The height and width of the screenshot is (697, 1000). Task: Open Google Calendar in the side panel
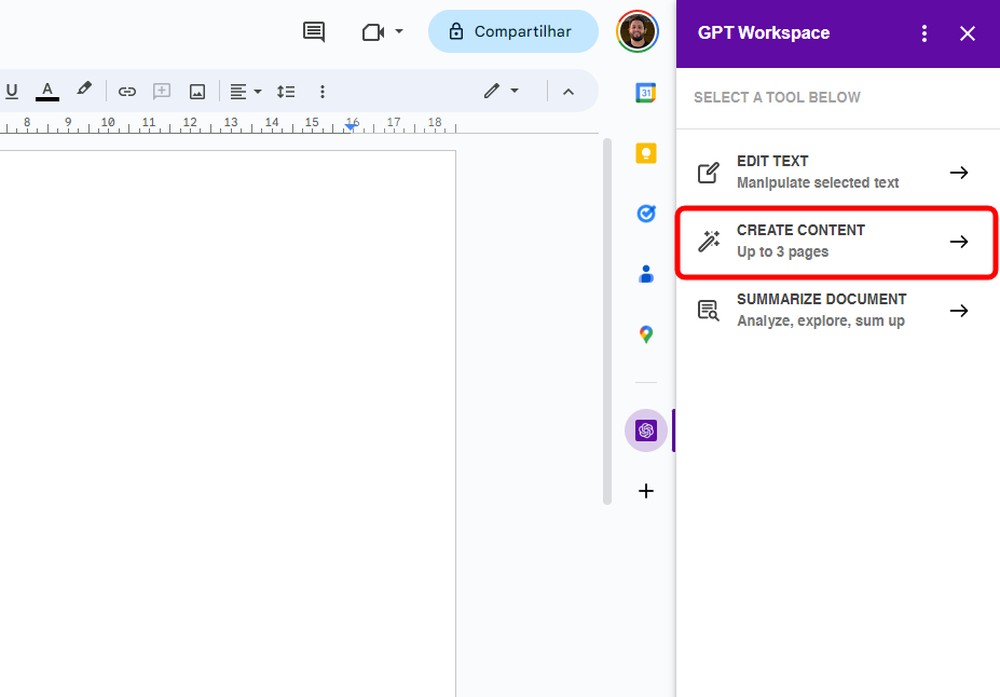coord(645,92)
